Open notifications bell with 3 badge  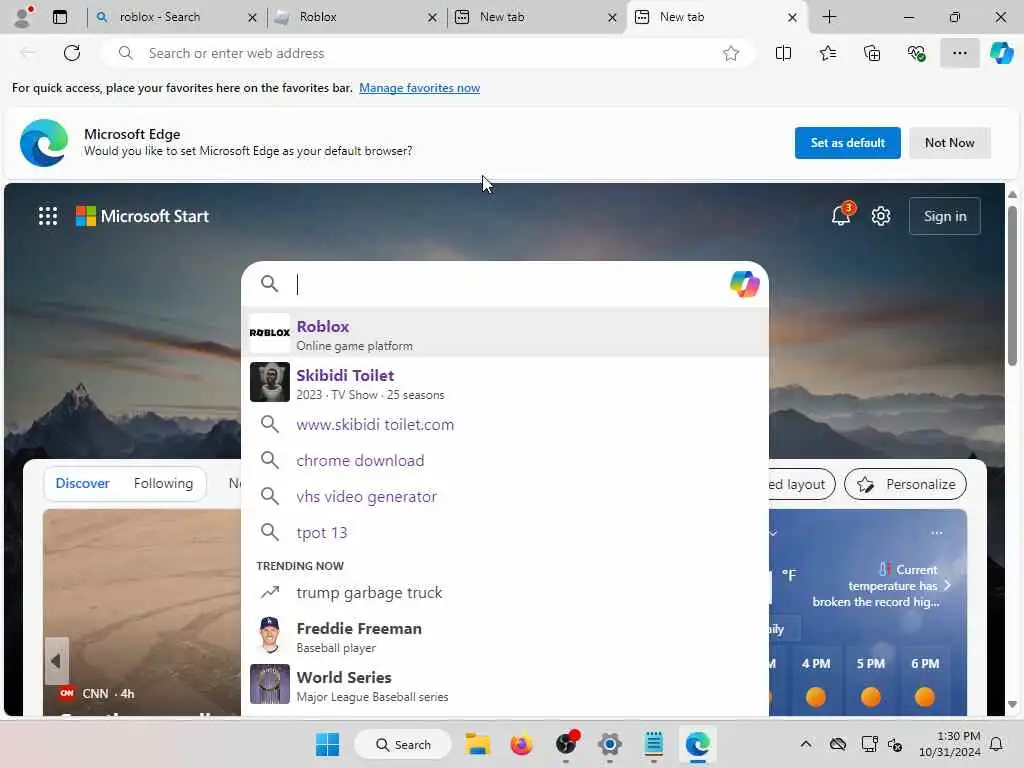point(842,215)
